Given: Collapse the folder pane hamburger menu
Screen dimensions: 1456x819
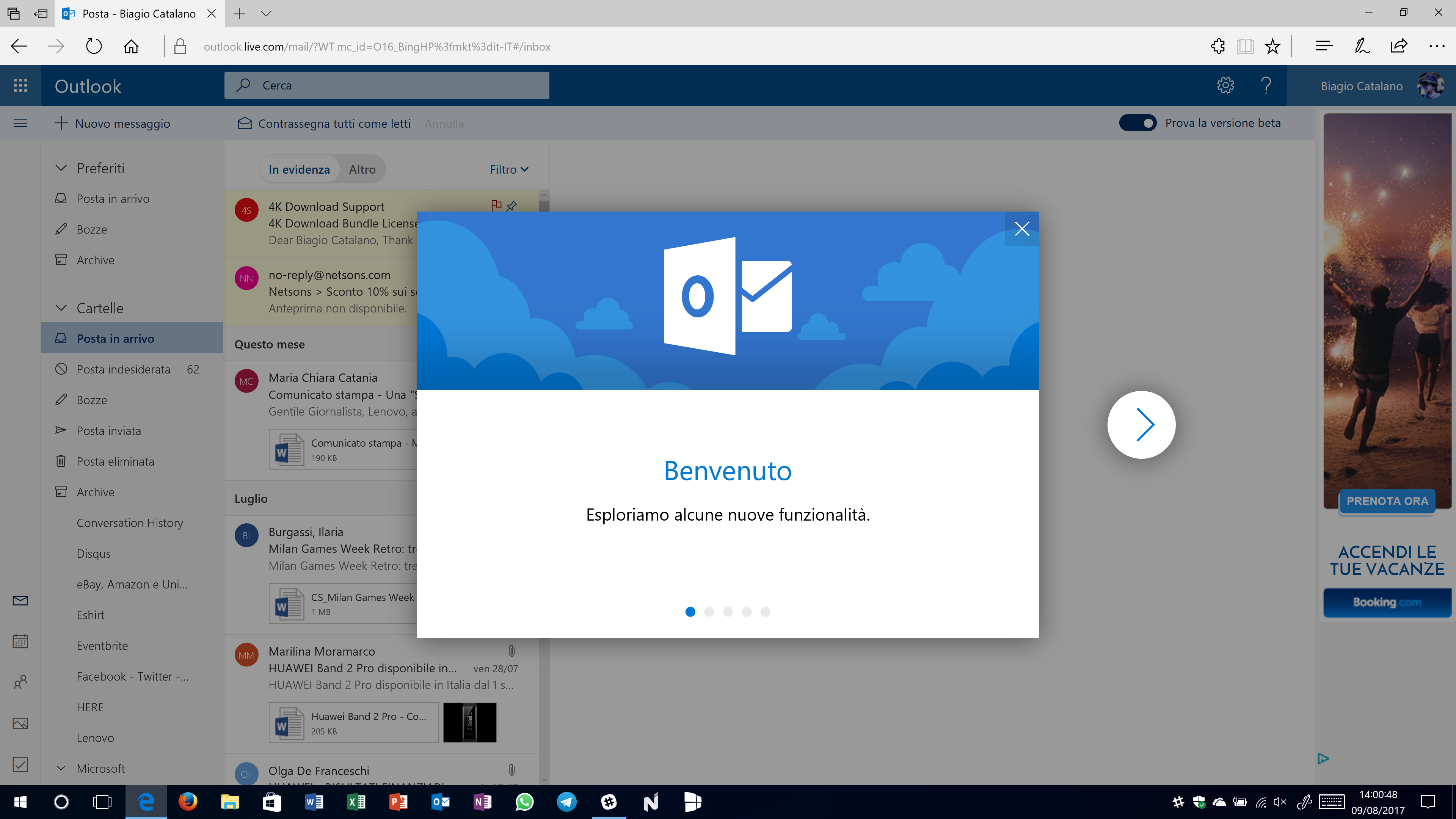Looking at the screenshot, I should pyautogui.click(x=20, y=123).
